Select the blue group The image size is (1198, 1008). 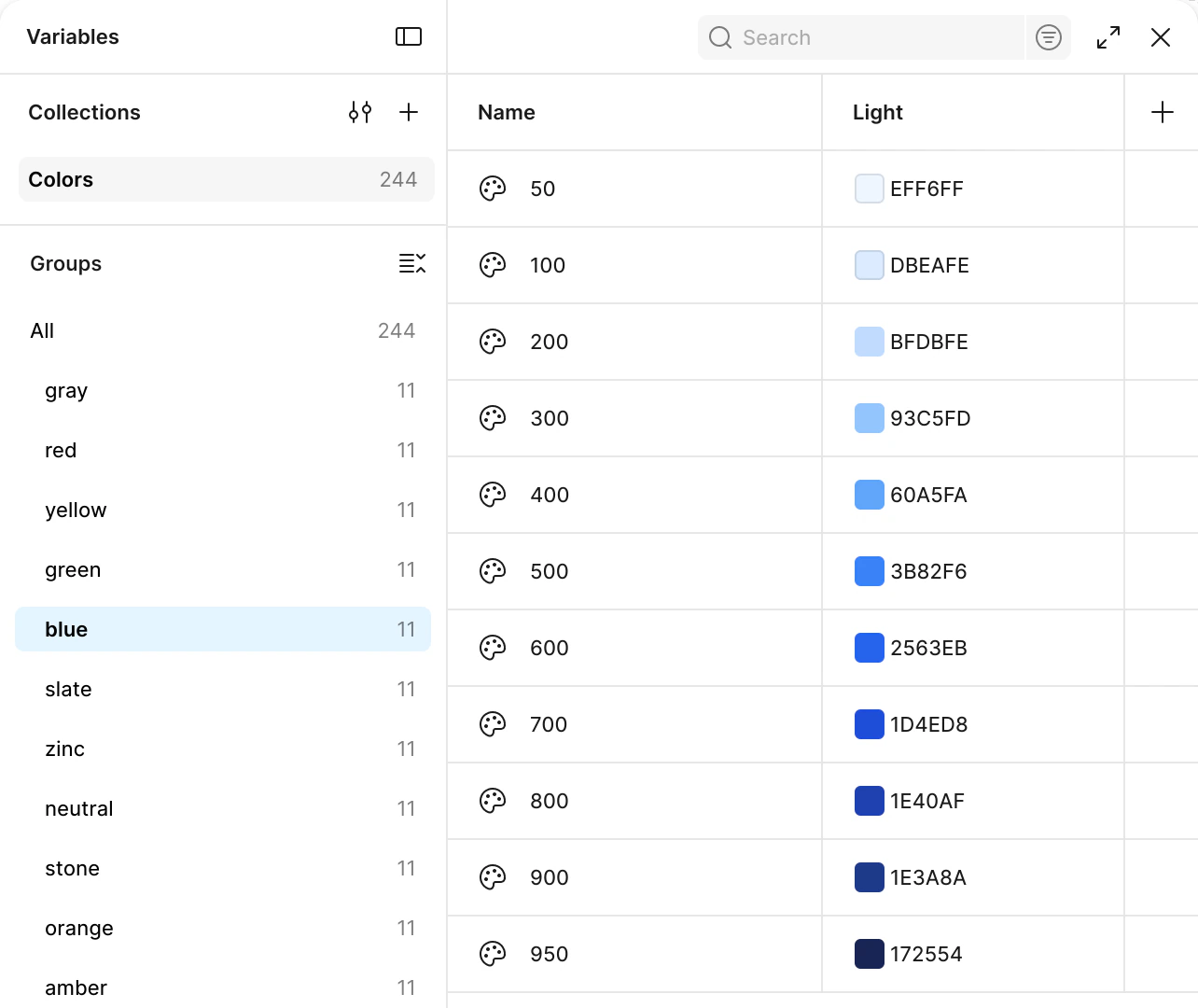coord(223,629)
